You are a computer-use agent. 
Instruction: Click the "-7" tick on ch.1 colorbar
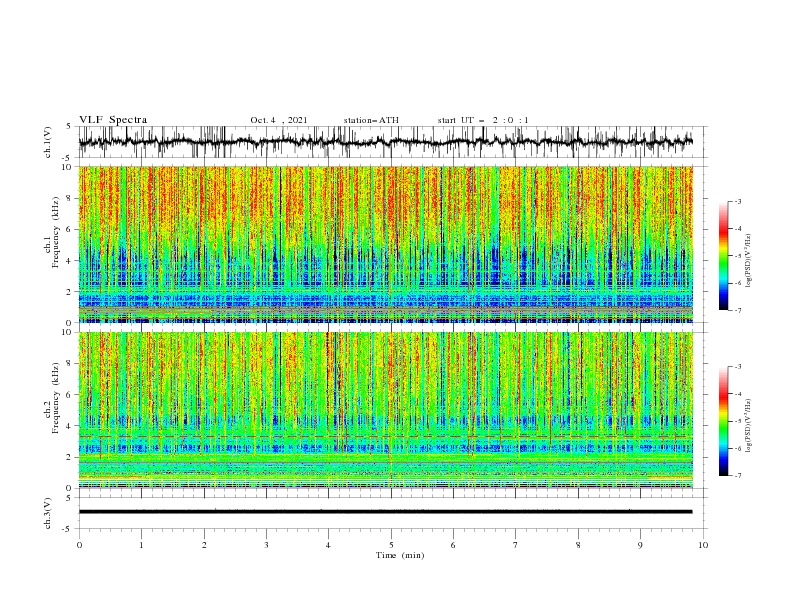(x=737, y=310)
